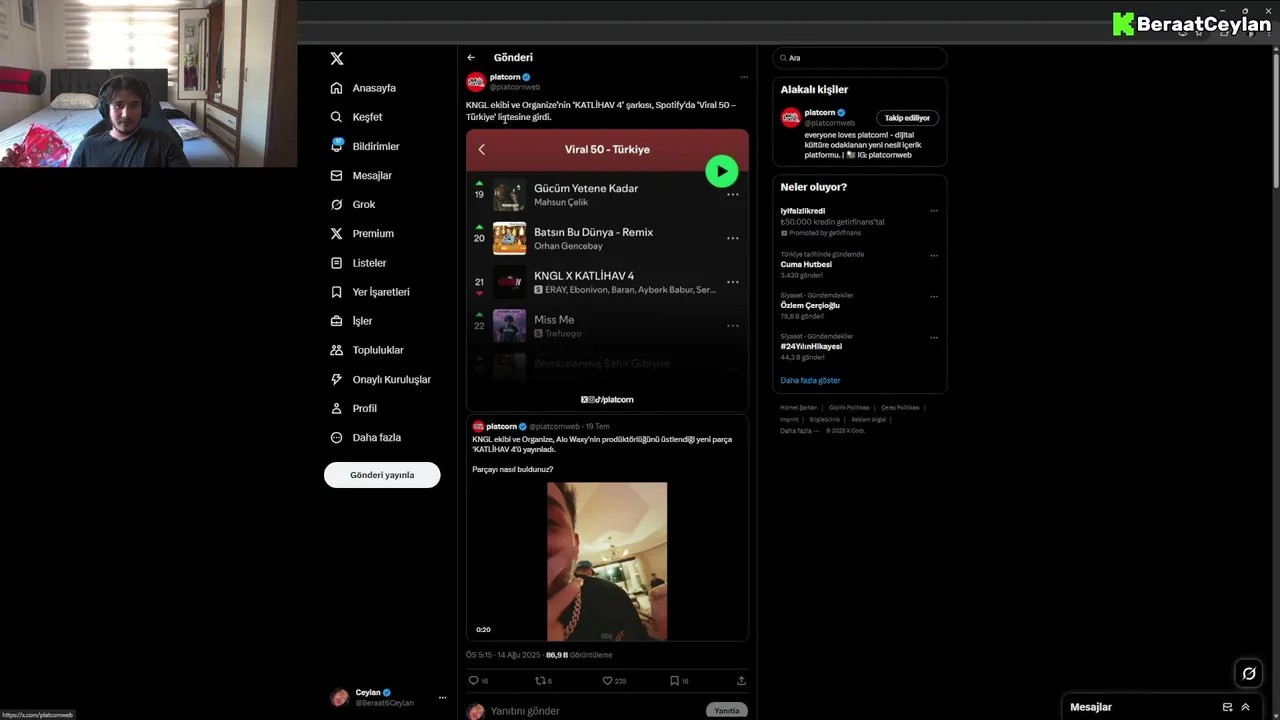The height and width of the screenshot is (720, 1280).
Task: Open Hizmet Şartları footer link
Action: click(x=799, y=408)
